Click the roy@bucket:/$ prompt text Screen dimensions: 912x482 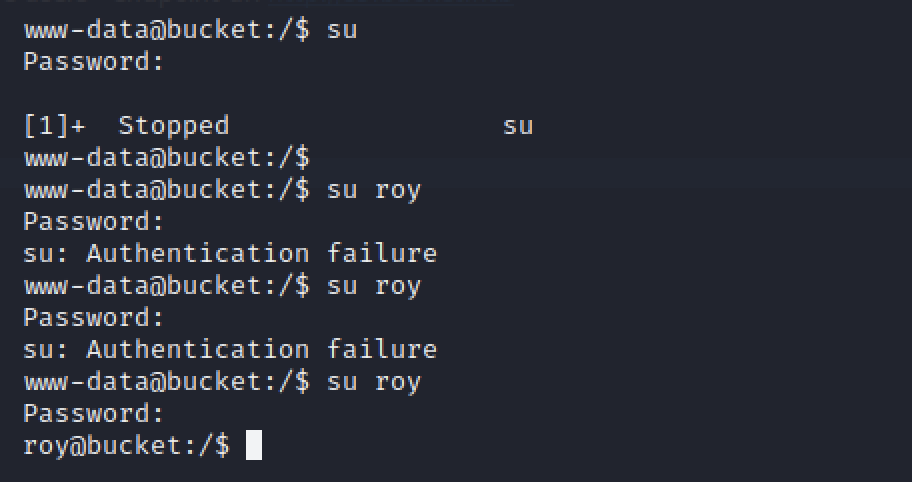(x=126, y=445)
